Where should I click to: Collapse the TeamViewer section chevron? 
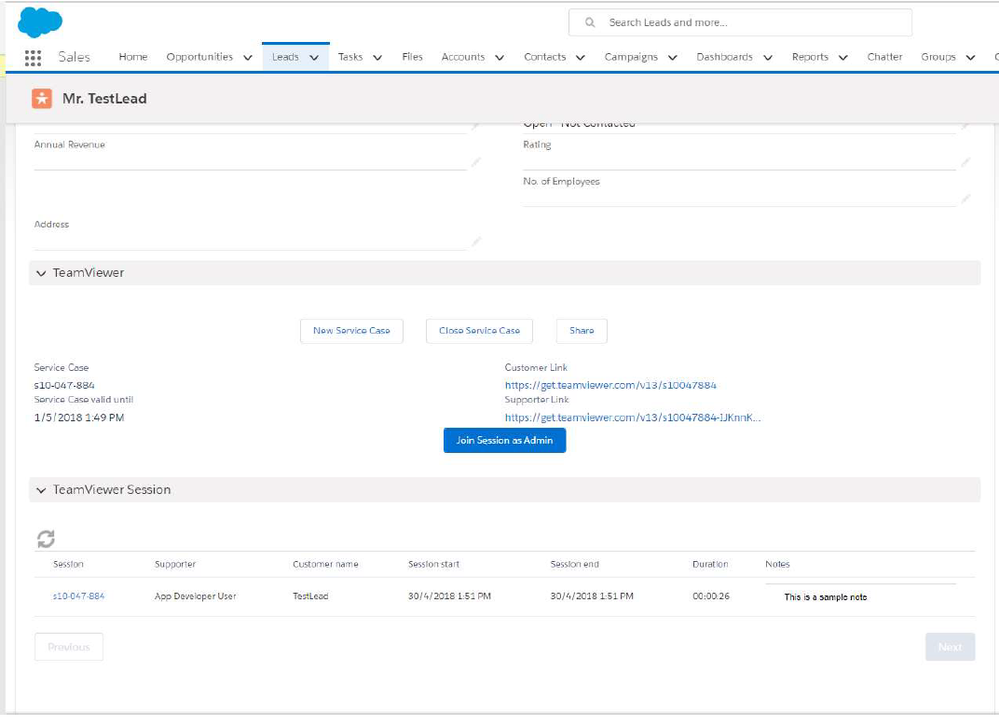[41, 273]
